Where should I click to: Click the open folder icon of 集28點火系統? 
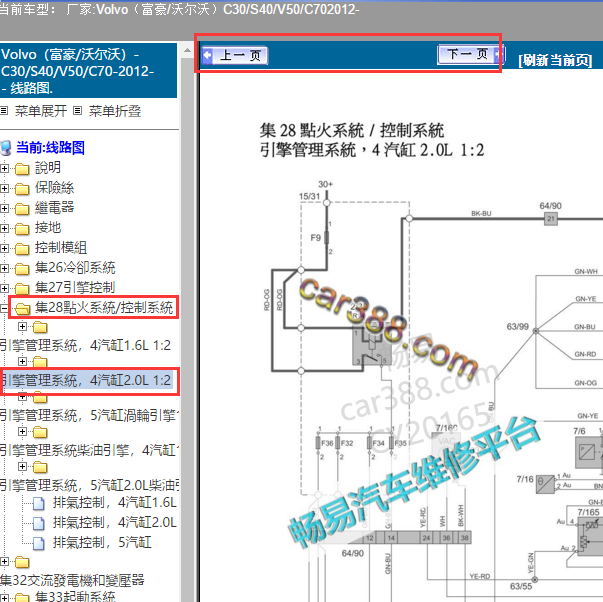click(23, 309)
